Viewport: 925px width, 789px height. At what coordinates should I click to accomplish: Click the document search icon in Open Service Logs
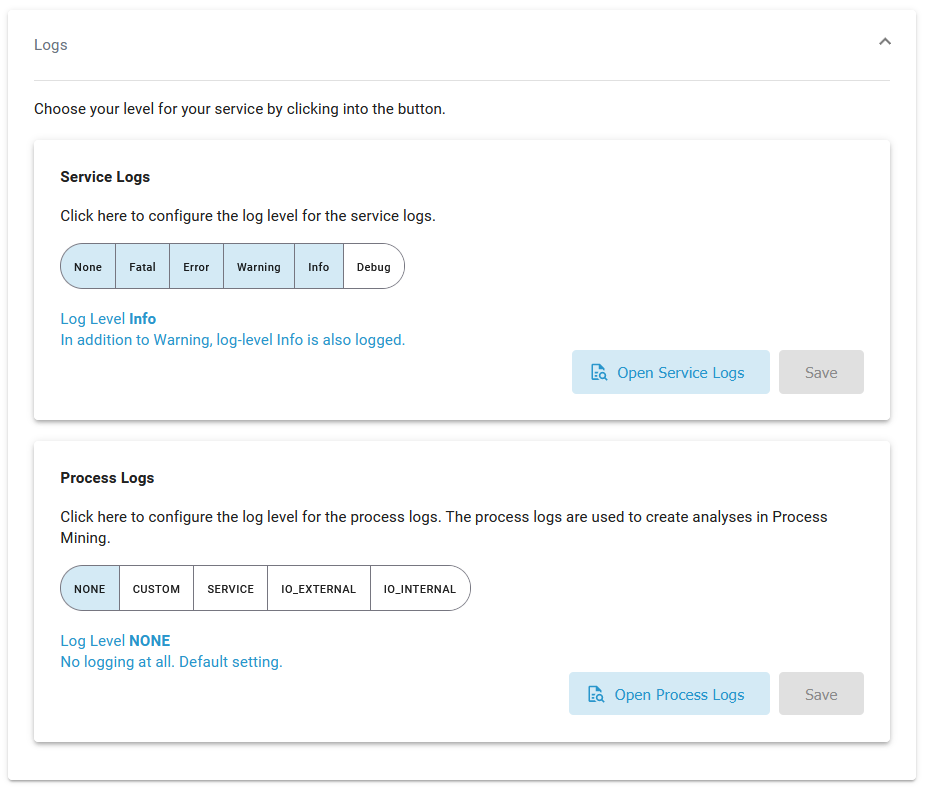pyautogui.click(x=599, y=373)
